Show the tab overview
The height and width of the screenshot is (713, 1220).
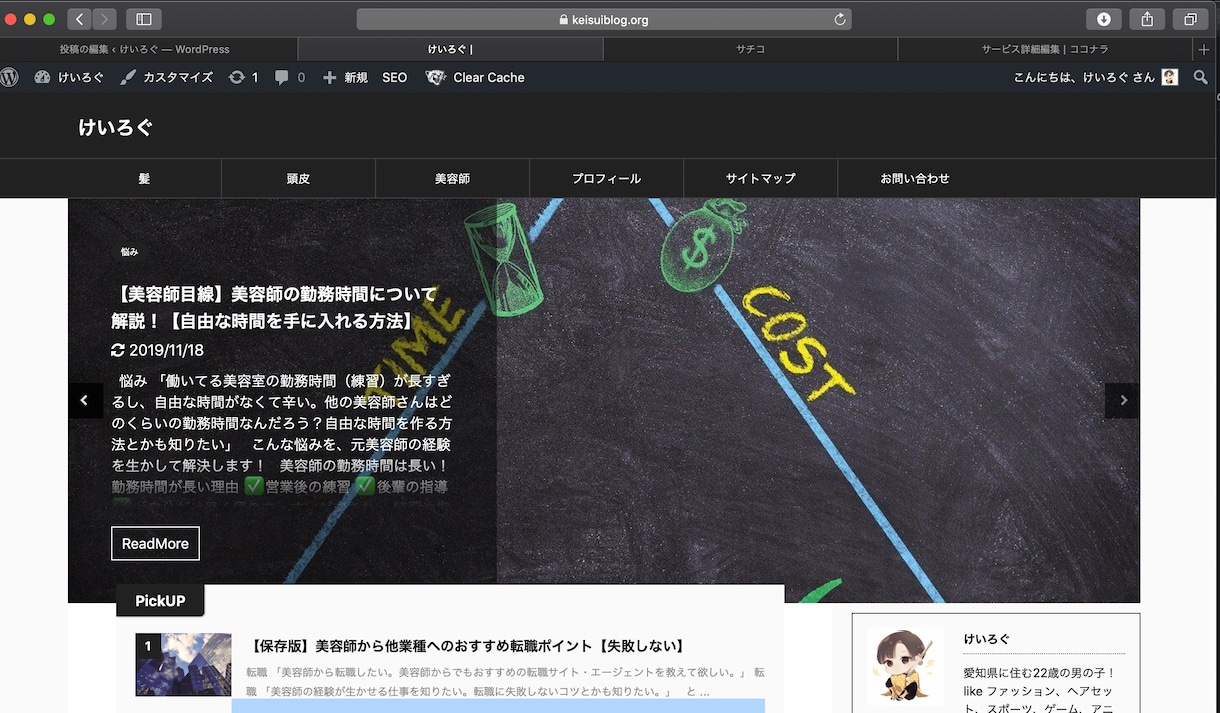(1190, 19)
